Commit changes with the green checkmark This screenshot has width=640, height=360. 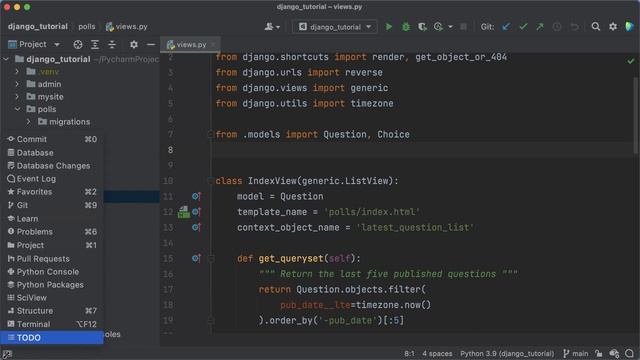523,27
